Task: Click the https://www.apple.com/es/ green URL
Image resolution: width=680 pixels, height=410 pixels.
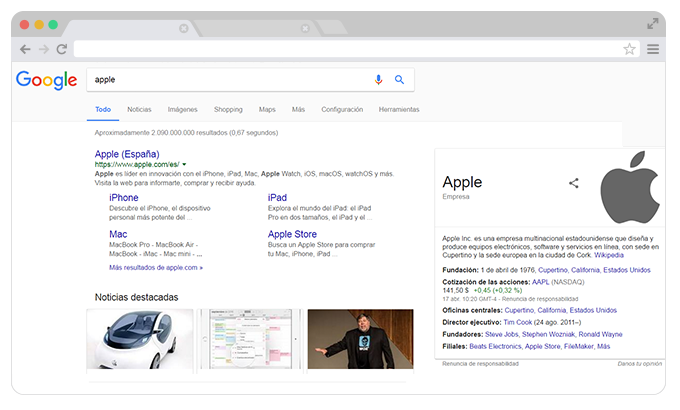Action: (x=137, y=164)
